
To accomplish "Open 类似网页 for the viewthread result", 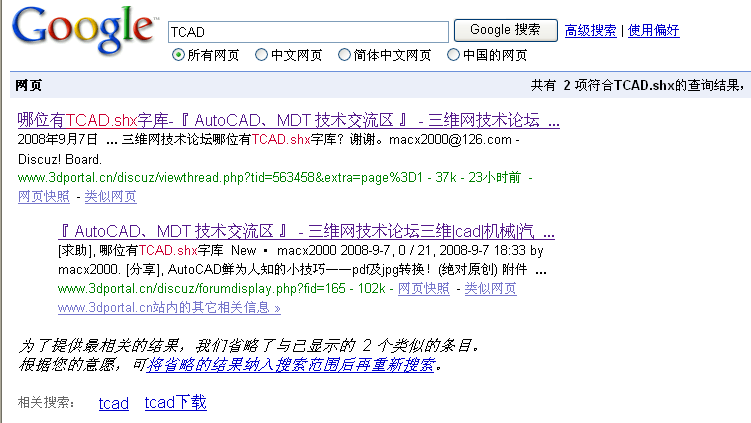I will [111, 196].
